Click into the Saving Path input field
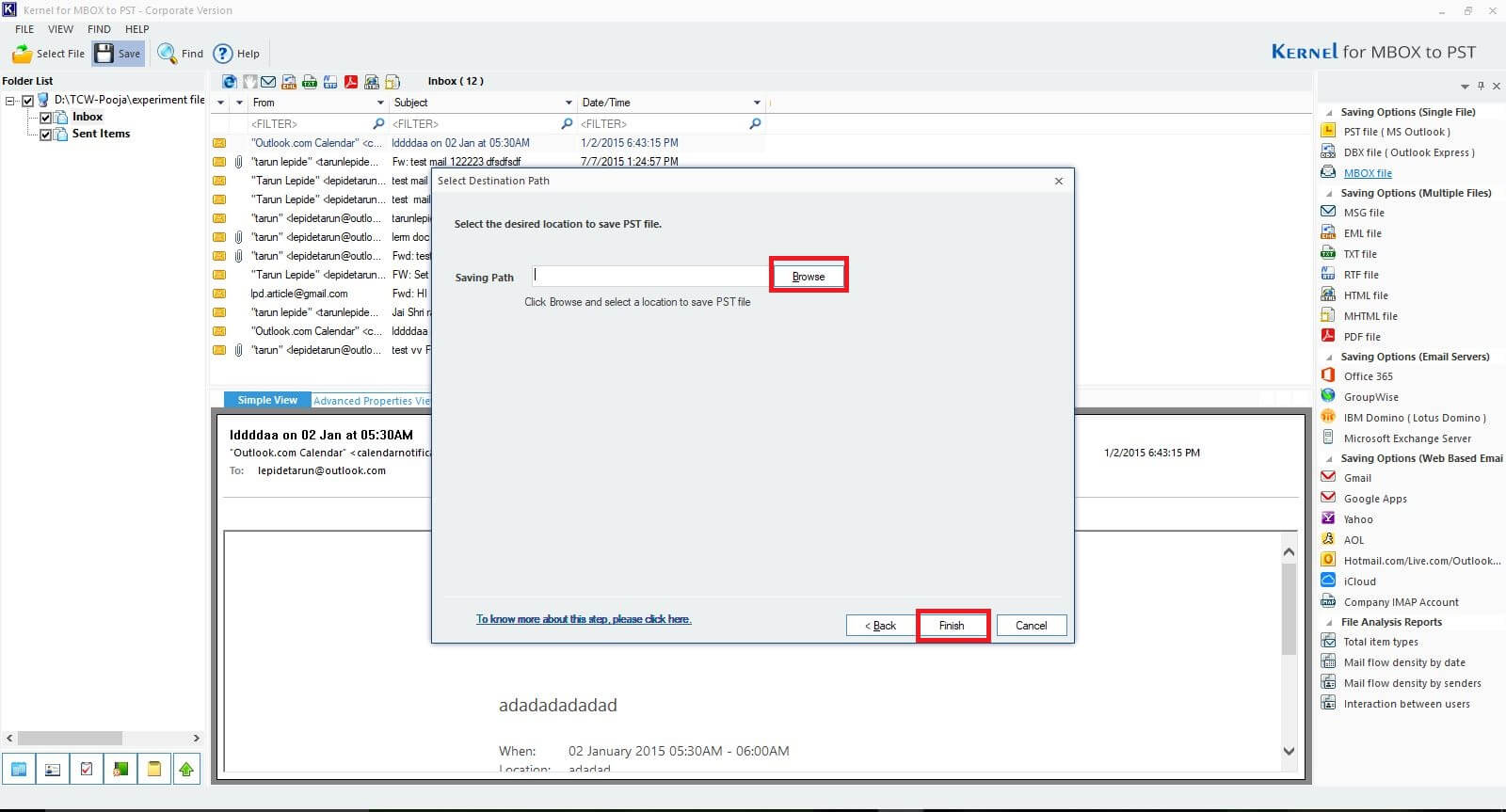The width and height of the screenshot is (1506, 812). [650, 276]
